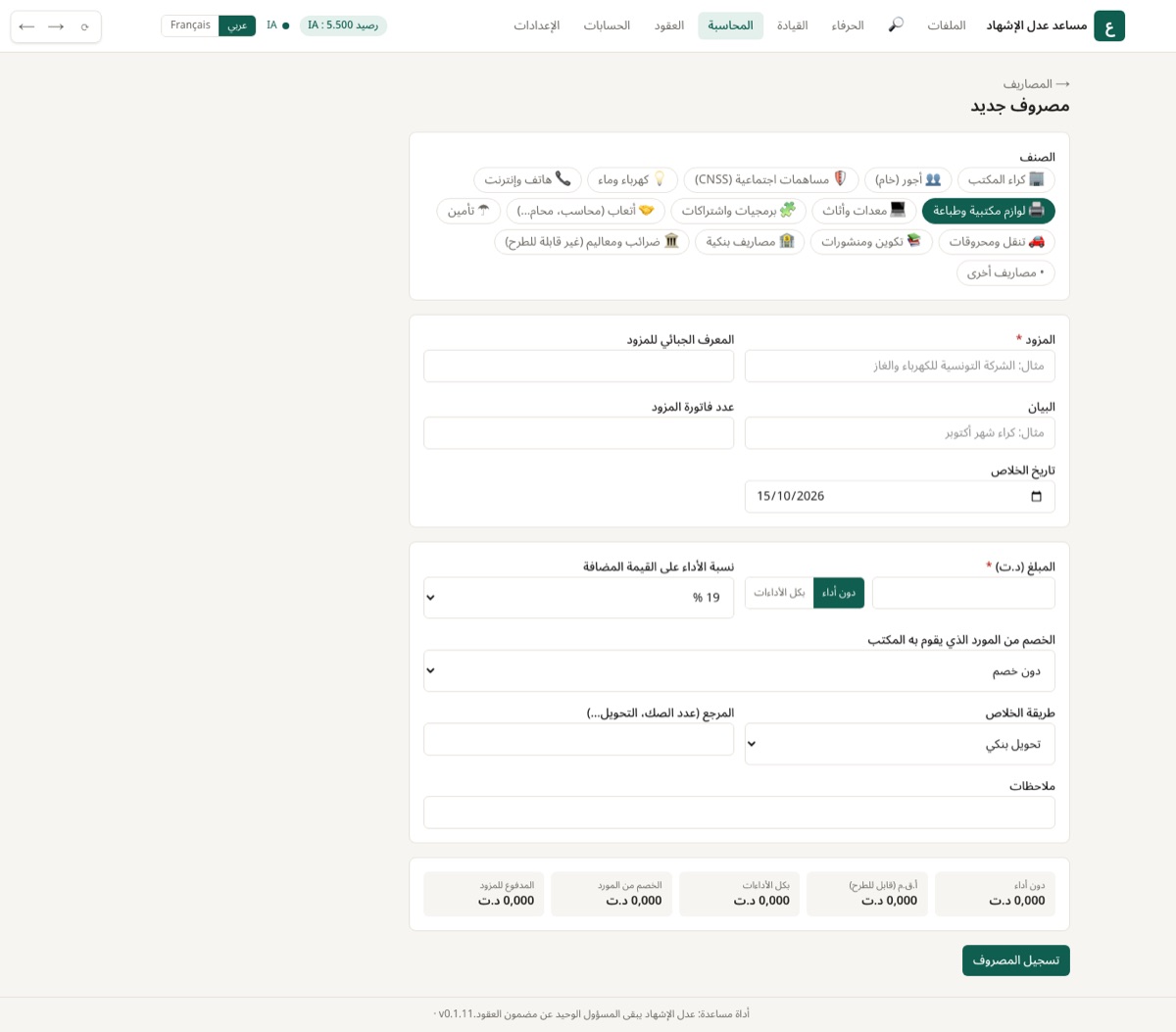Image resolution: width=1176 pixels, height=1032 pixels.
Task: Click the بكل الأداءات total summary card
Action: pos(740,894)
